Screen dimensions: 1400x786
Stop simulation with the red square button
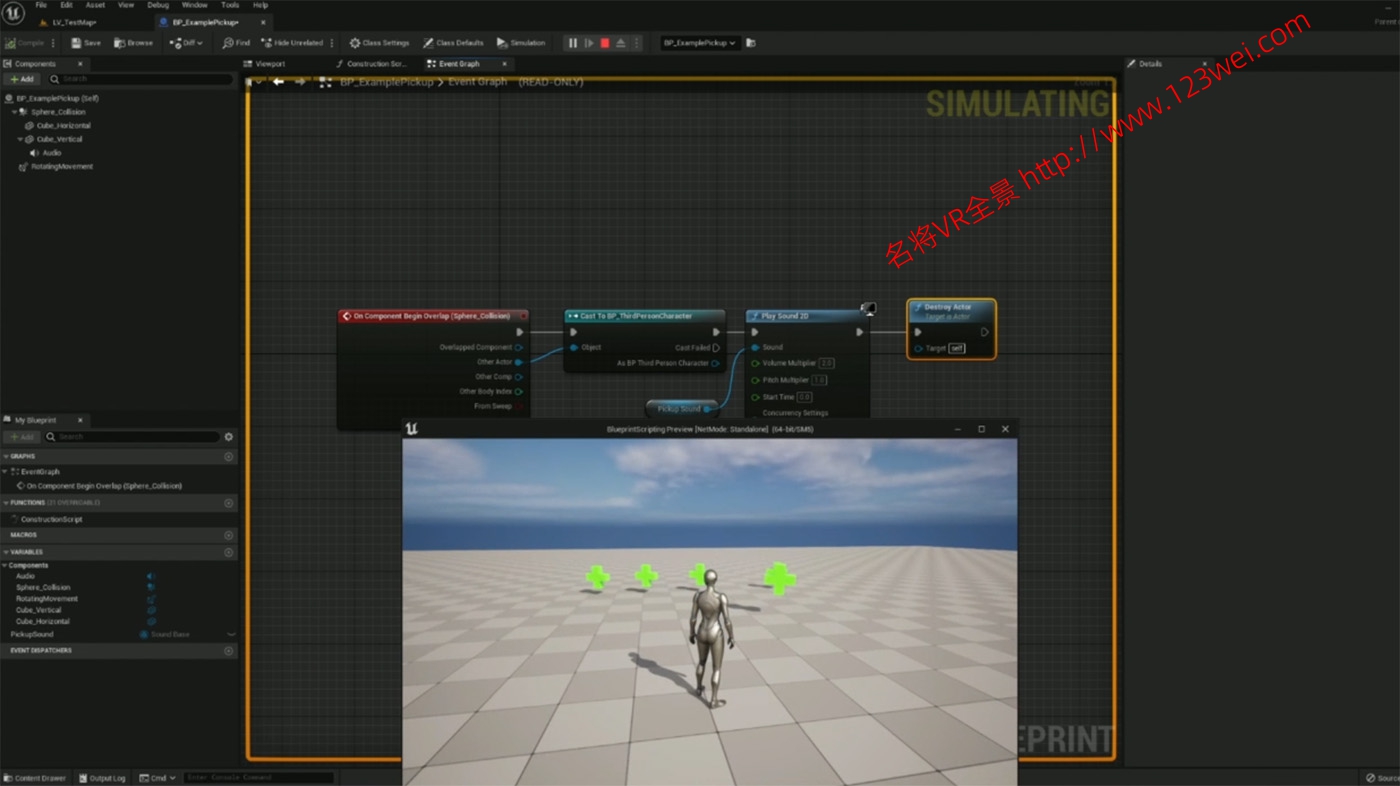(605, 43)
